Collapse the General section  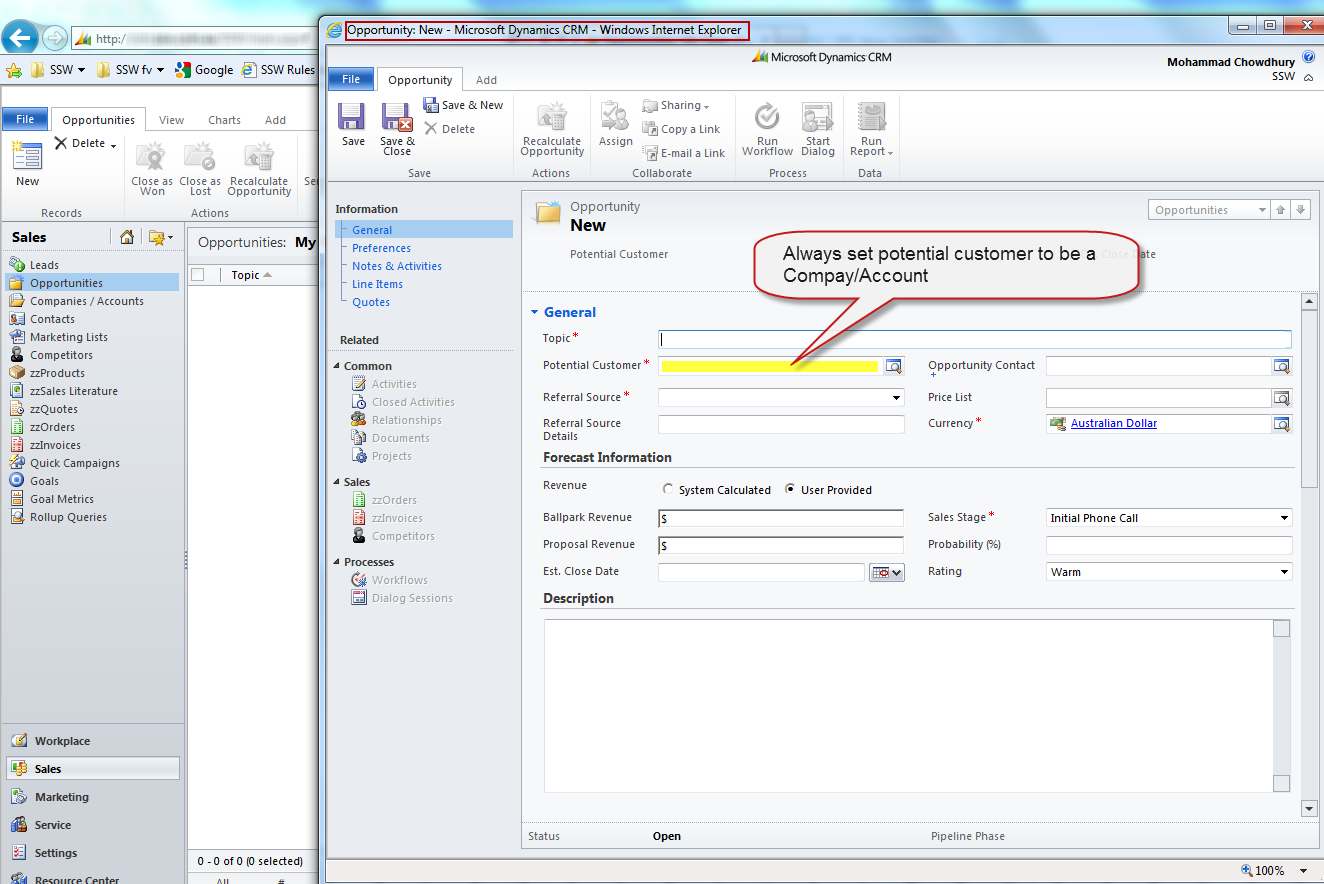[x=535, y=312]
